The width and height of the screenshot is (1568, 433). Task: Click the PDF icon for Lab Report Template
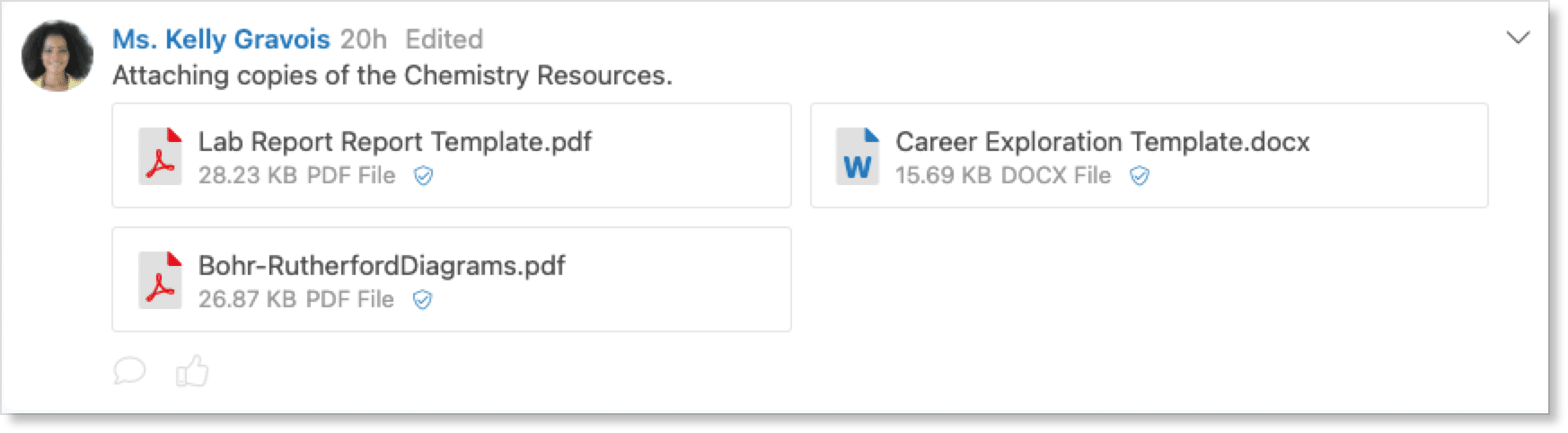tap(160, 156)
